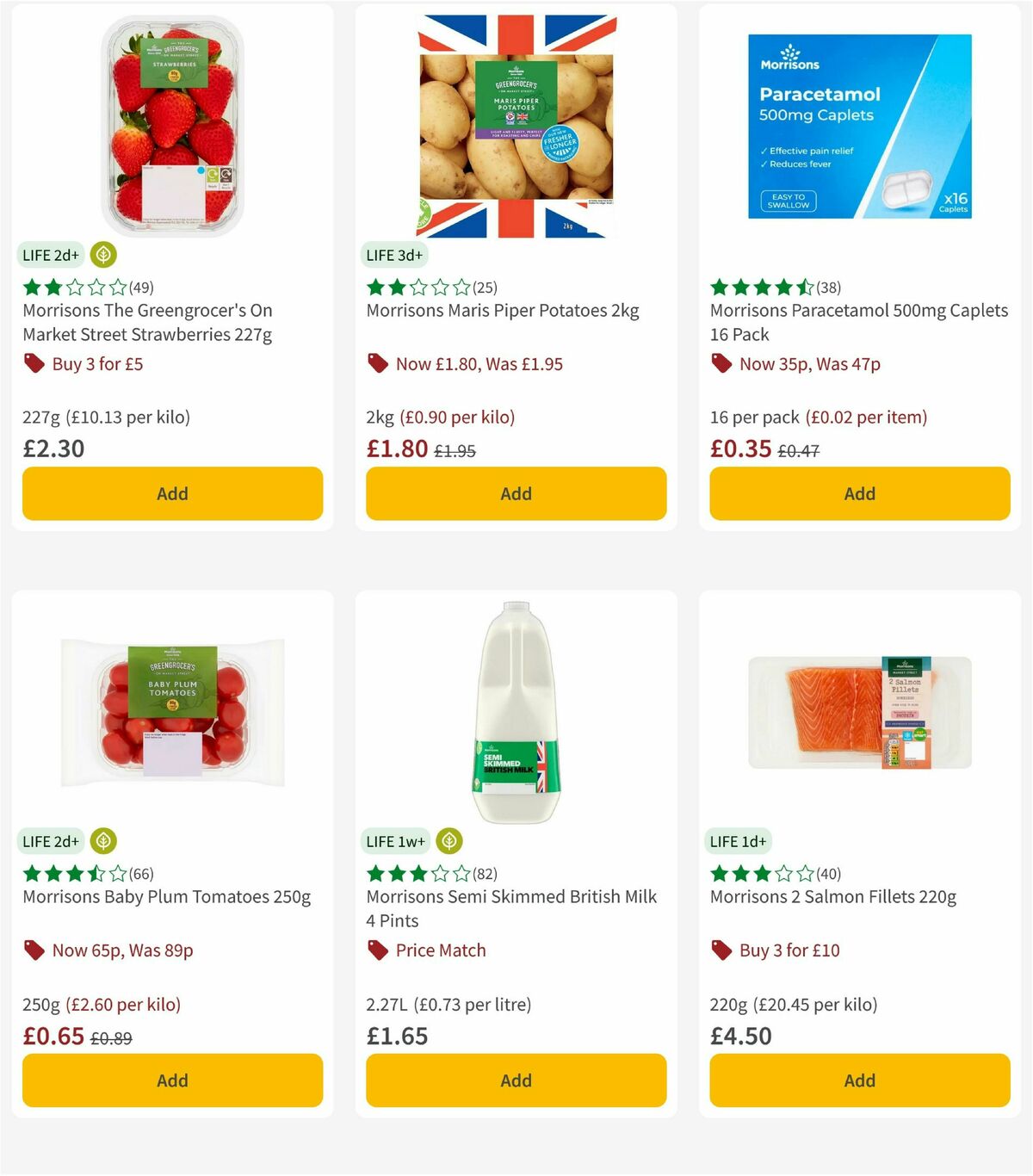The image size is (1033, 1176).
Task: Open the sustainability icon next to semi skimmed milk
Action: tap(448, 840)
